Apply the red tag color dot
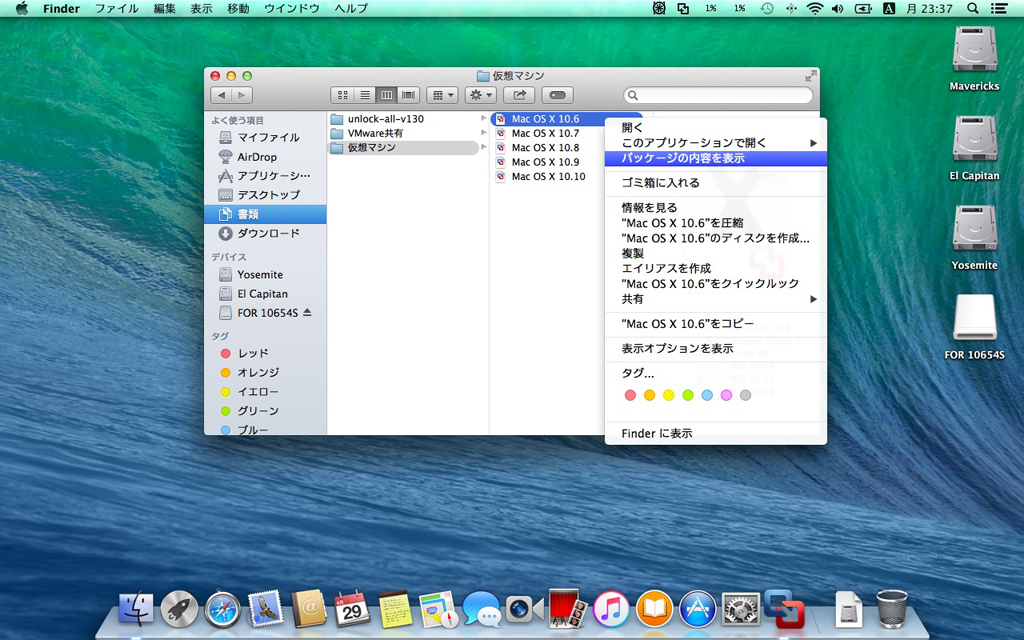 coord(630,395)
